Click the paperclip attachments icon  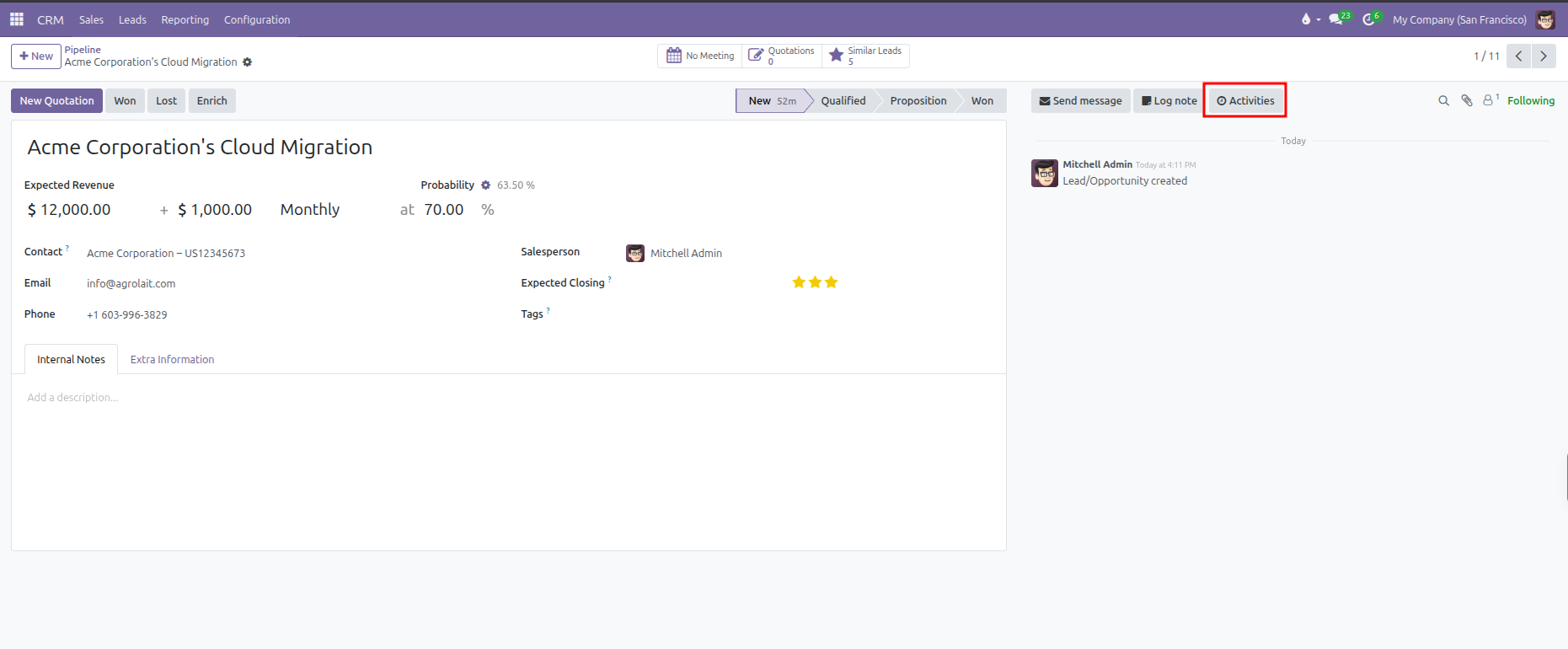tap(1467, 100)
